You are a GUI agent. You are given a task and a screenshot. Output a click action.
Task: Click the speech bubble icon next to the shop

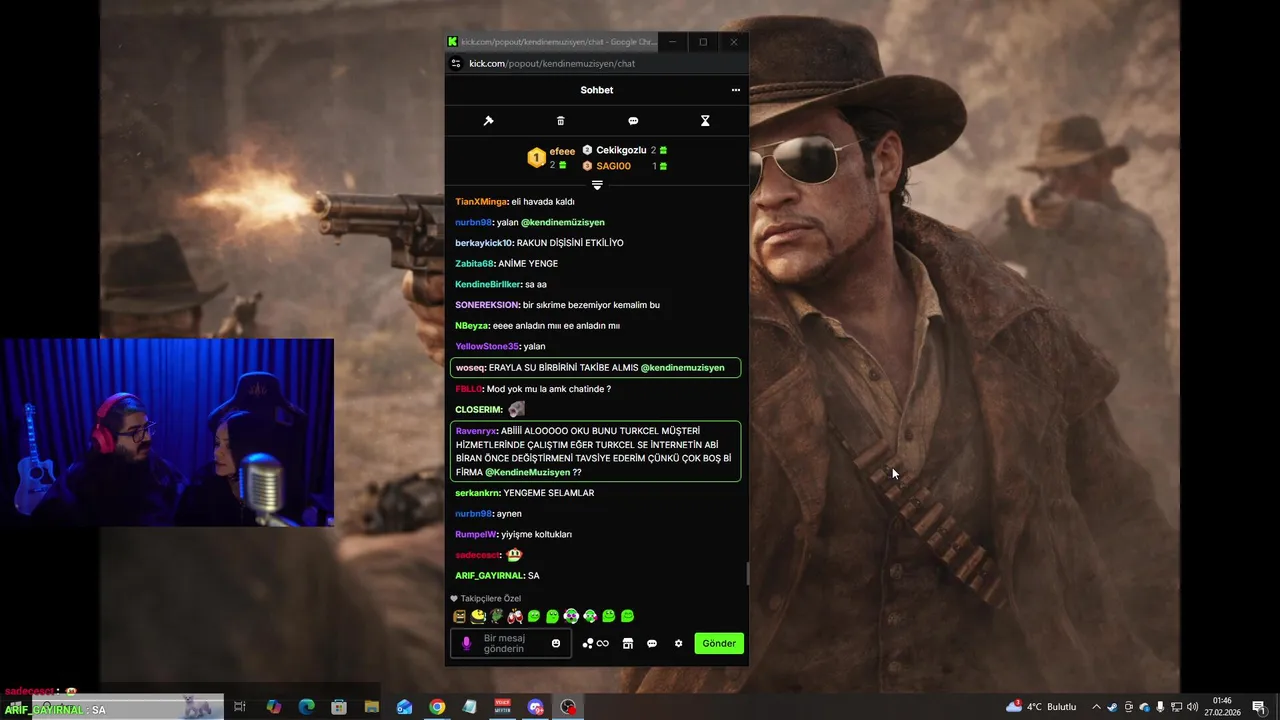click(652, 644)
